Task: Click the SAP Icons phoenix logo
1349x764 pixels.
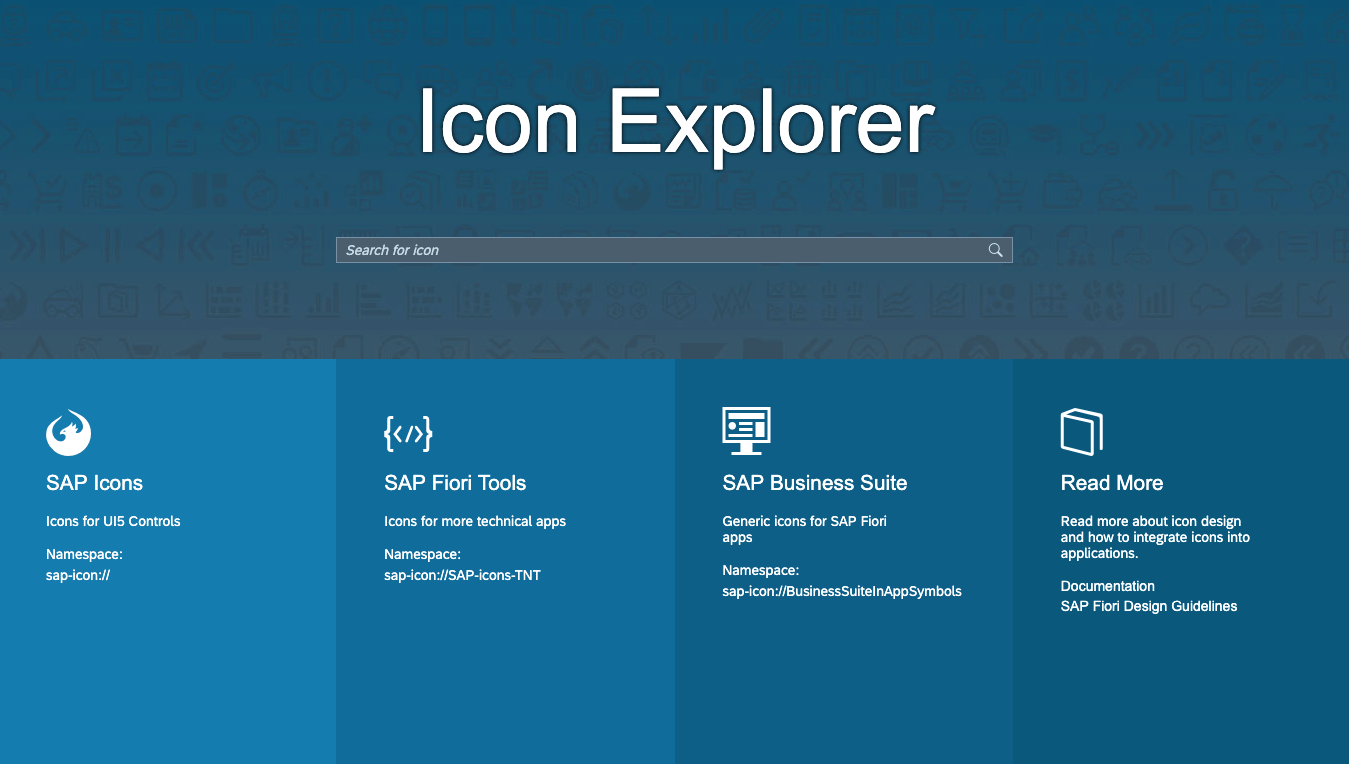Action: (x=69, y=432)
